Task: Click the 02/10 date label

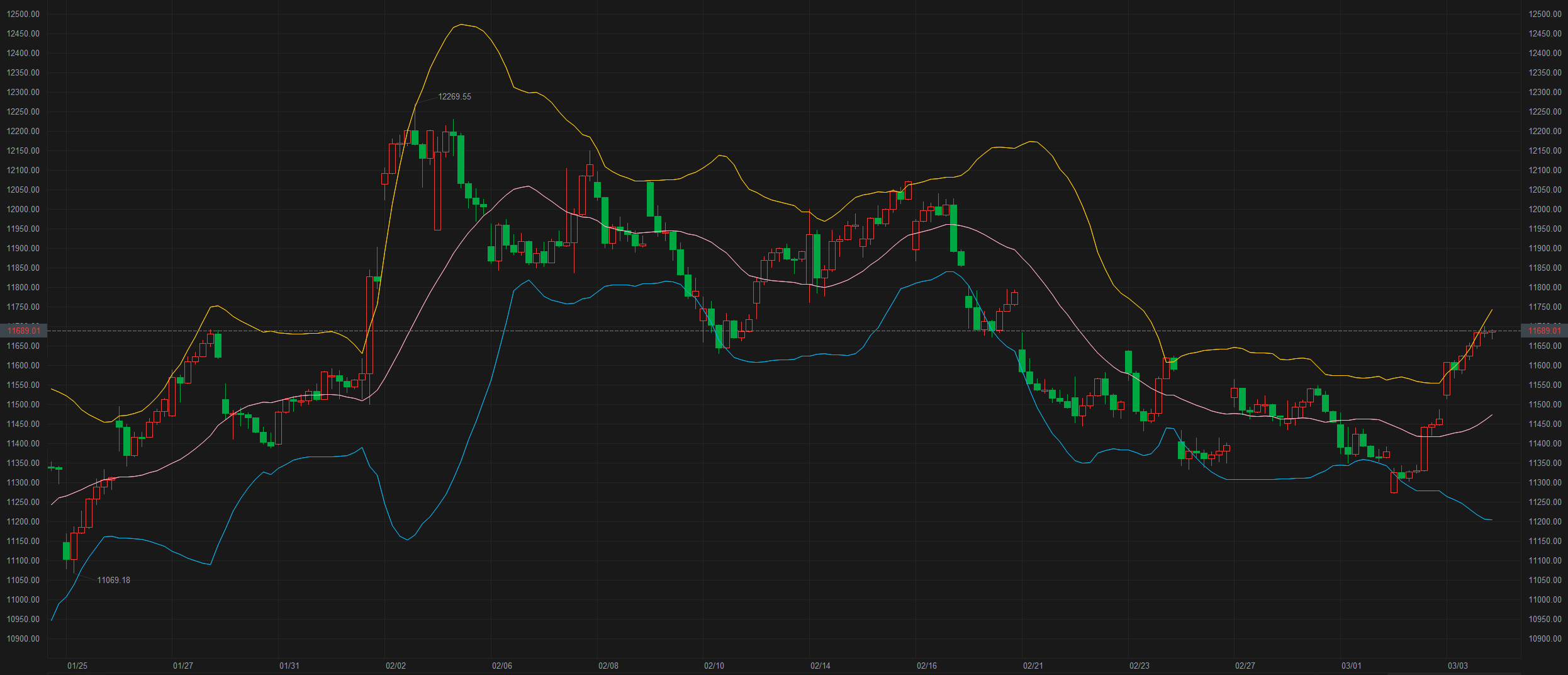Action: [714, 666]
